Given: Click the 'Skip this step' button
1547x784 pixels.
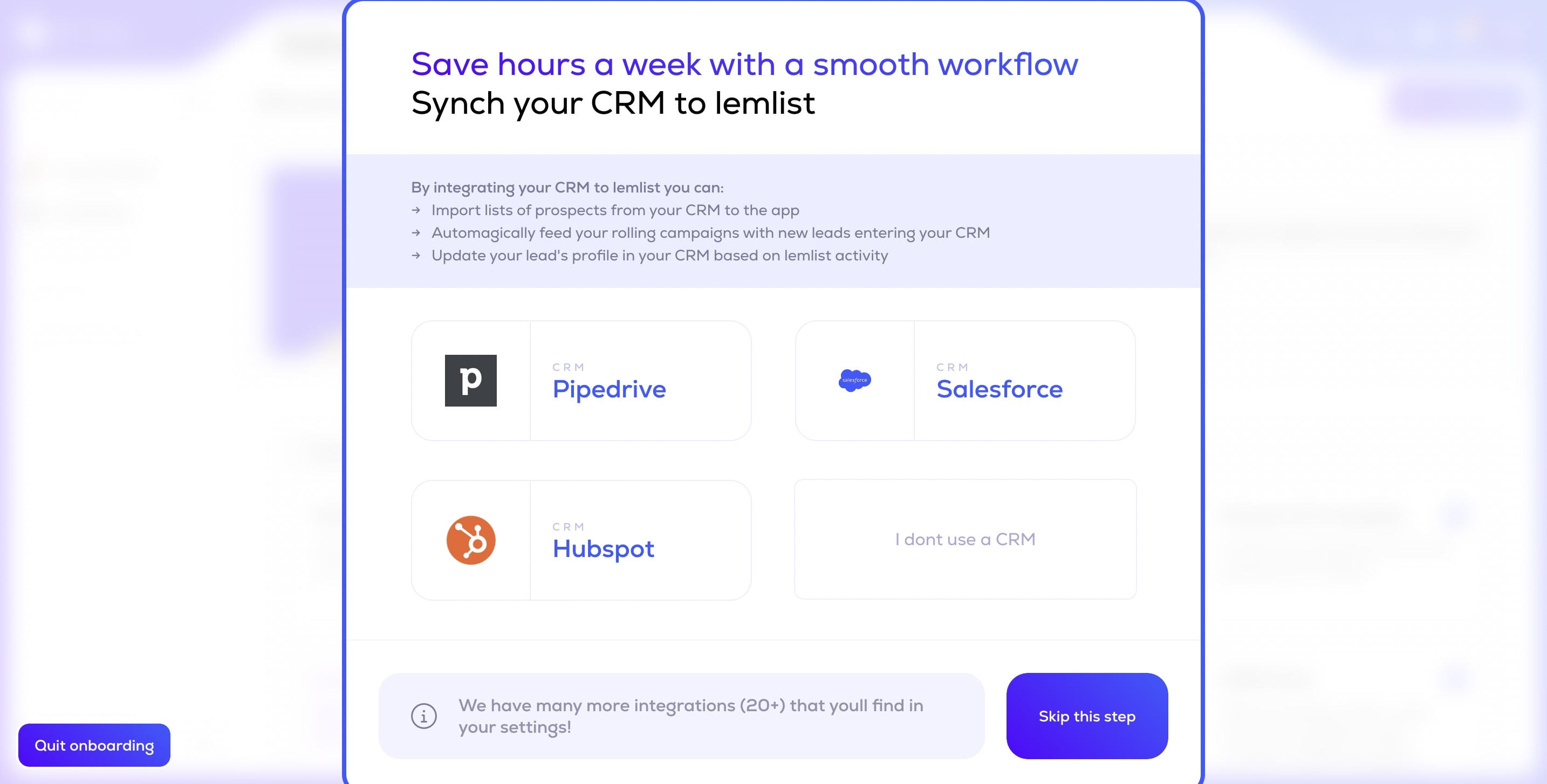Looking at the screenshot, I should [x=1087, y=715].
